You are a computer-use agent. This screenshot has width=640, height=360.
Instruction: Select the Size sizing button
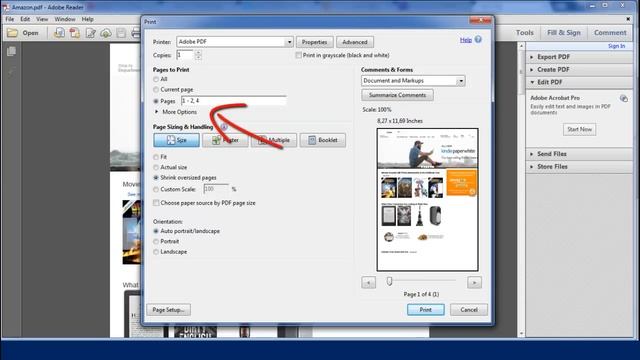coord(176,140)
